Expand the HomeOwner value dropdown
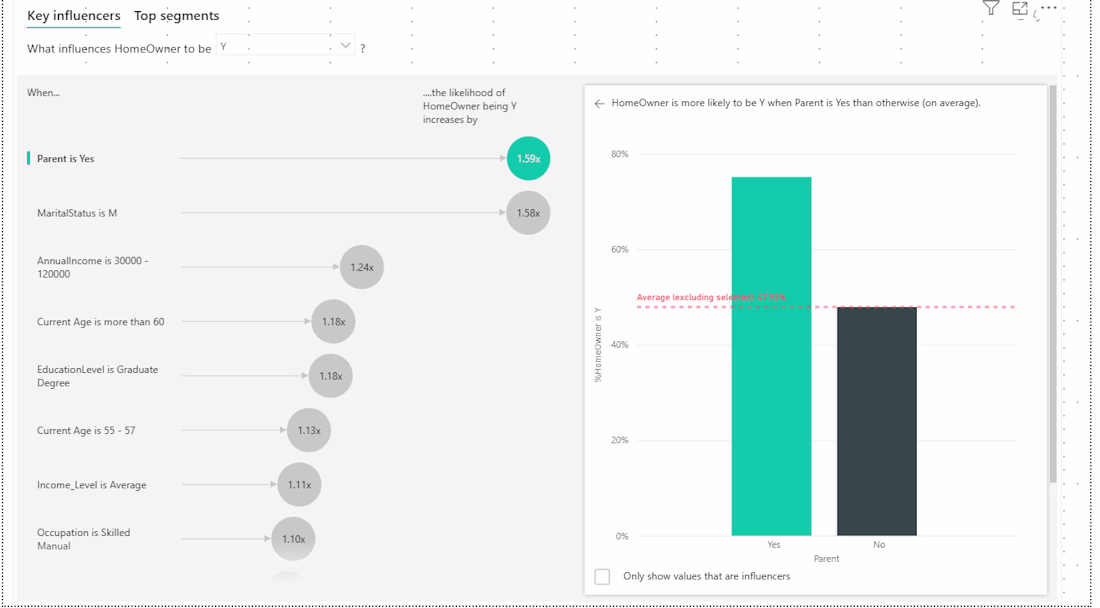The height and width of the screenshot is (608, 1100). (286, 46)
